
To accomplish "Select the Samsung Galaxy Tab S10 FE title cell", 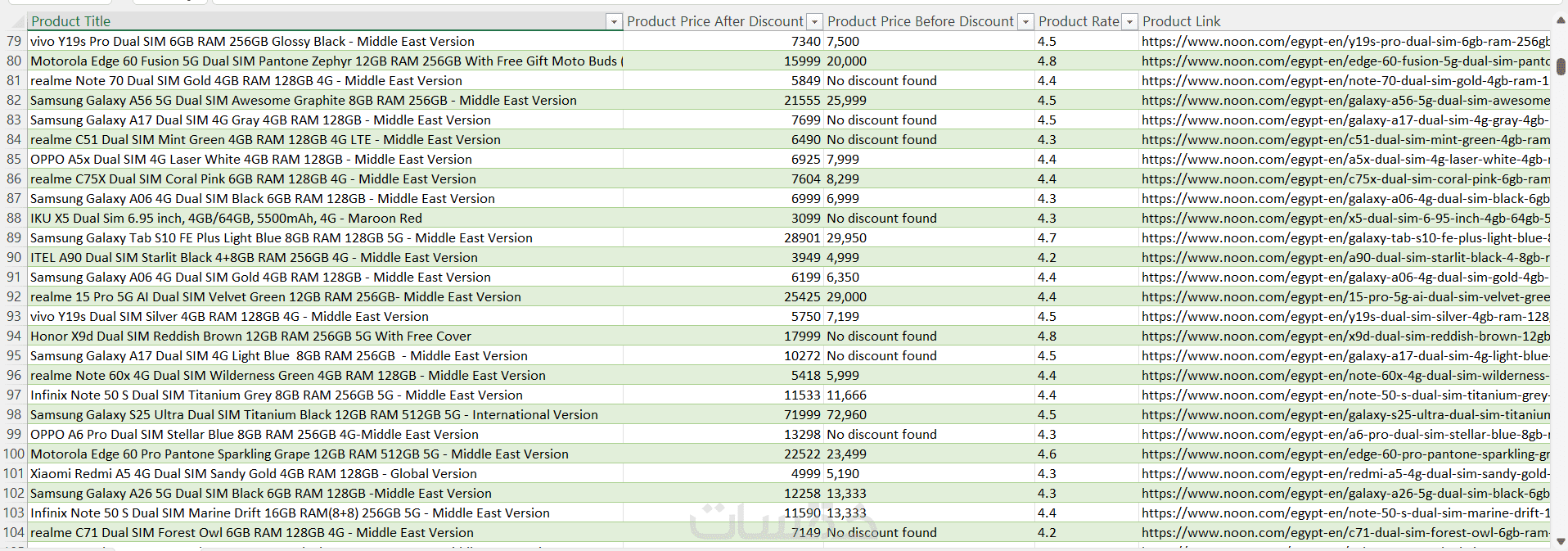I will pos(282,238).
